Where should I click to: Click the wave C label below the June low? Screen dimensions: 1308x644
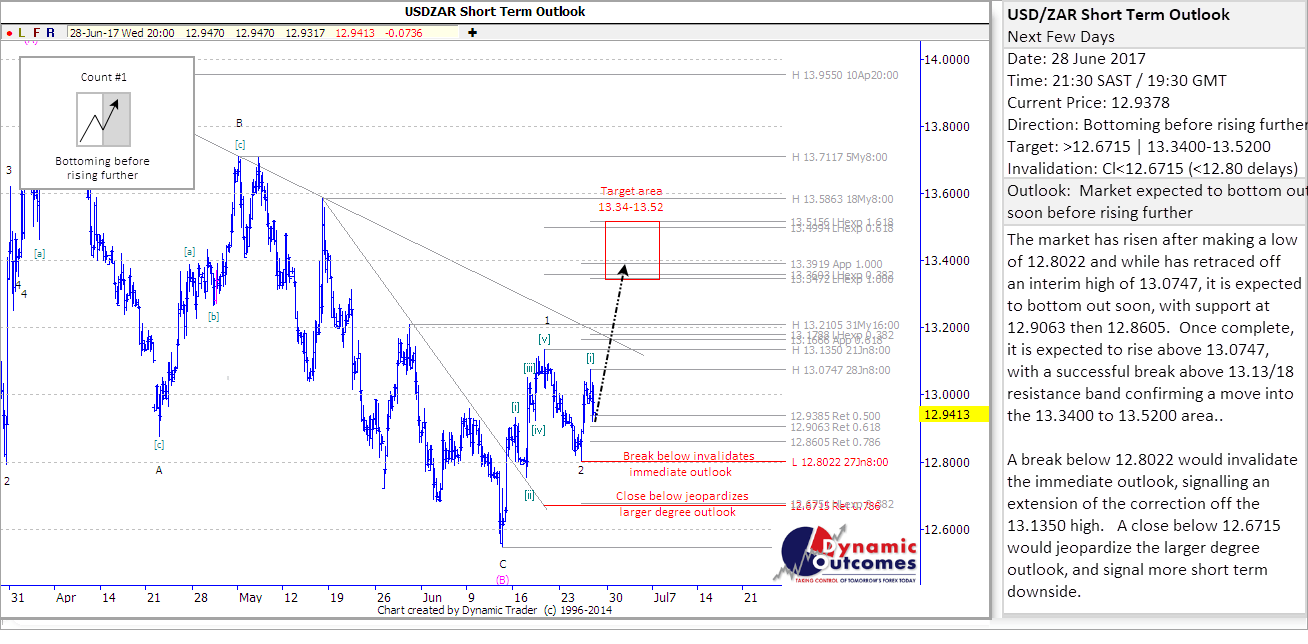[502, 564]
